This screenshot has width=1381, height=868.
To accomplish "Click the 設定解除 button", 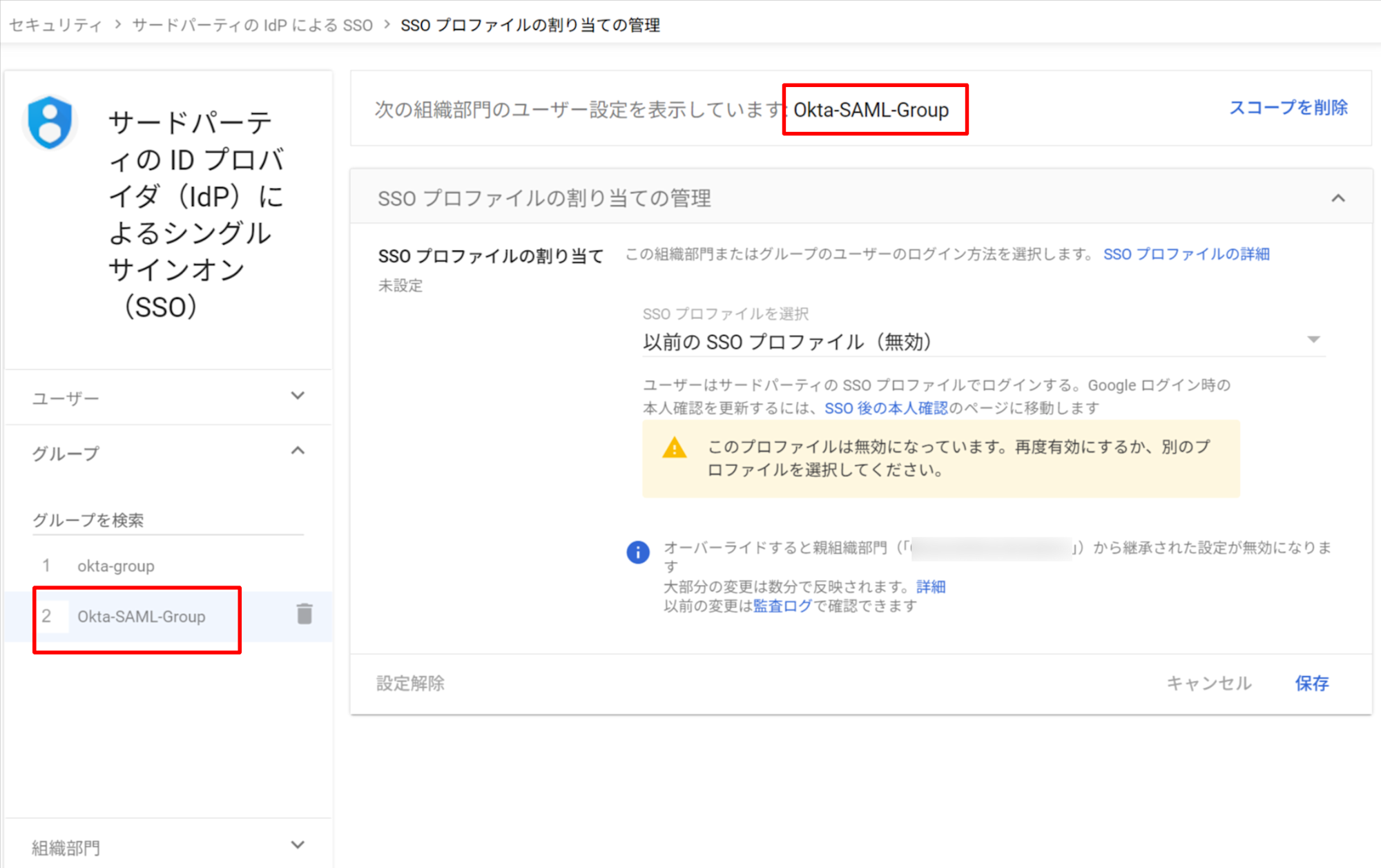I will click(410, 683).
